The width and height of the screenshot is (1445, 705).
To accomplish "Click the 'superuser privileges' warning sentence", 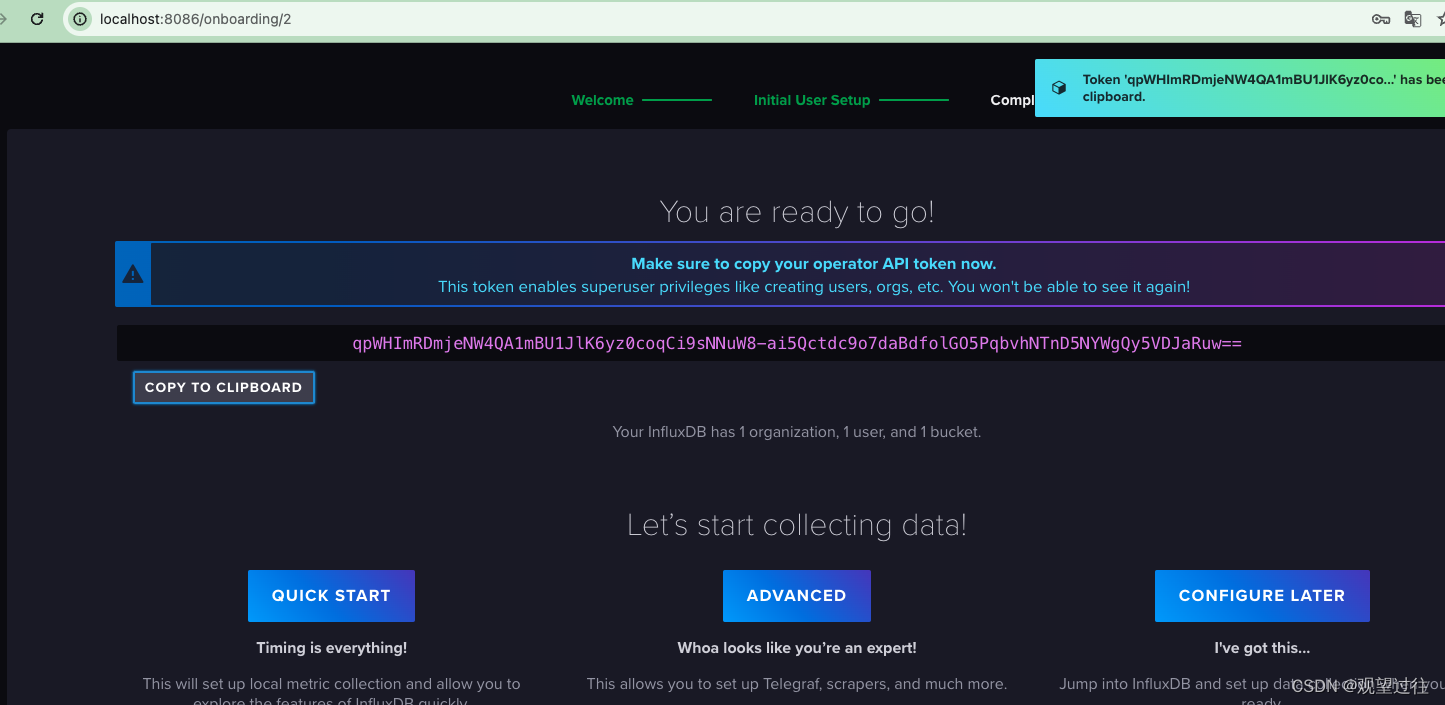I will 814,287.
